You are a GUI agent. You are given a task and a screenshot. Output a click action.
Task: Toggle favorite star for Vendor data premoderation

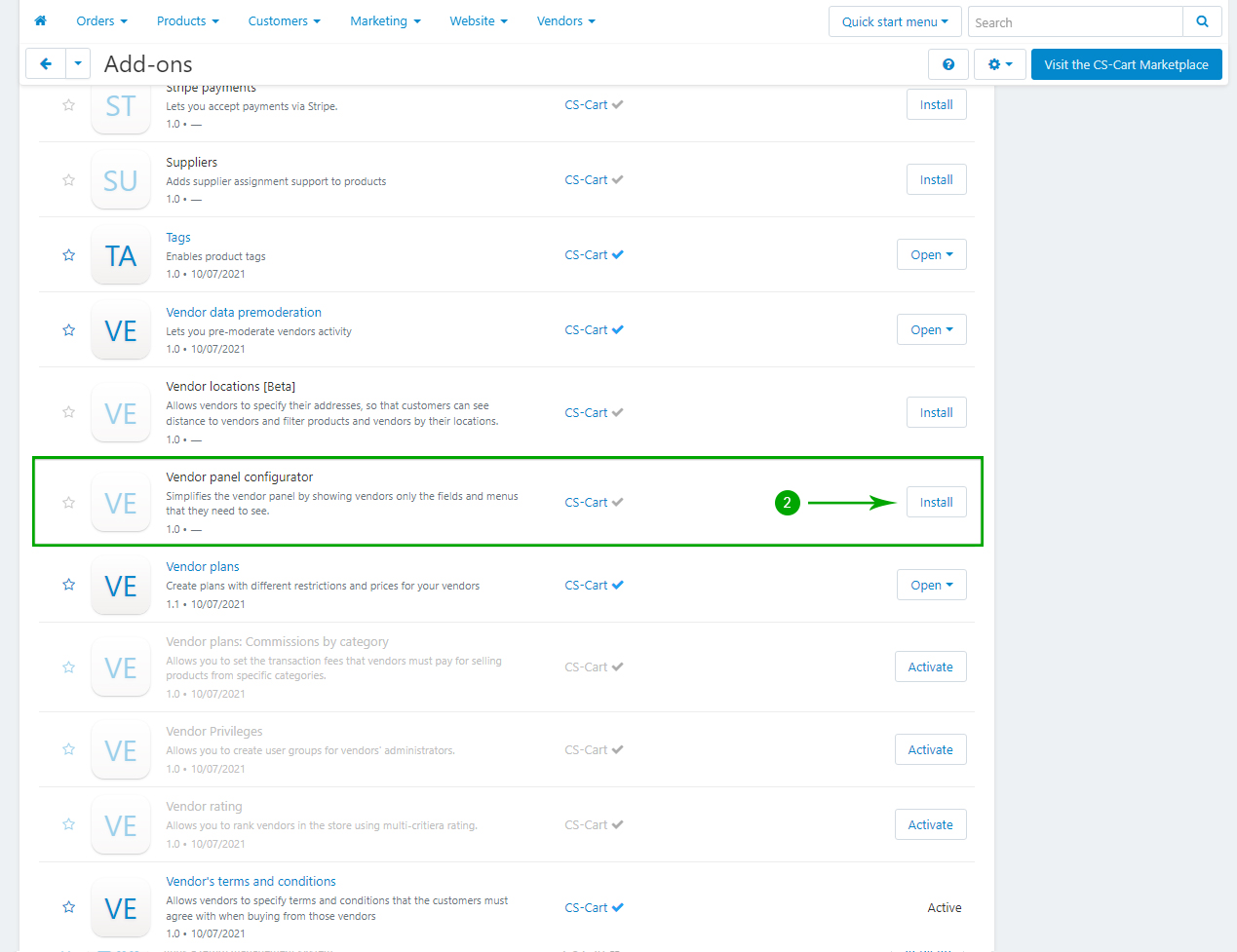click(69, 330)
